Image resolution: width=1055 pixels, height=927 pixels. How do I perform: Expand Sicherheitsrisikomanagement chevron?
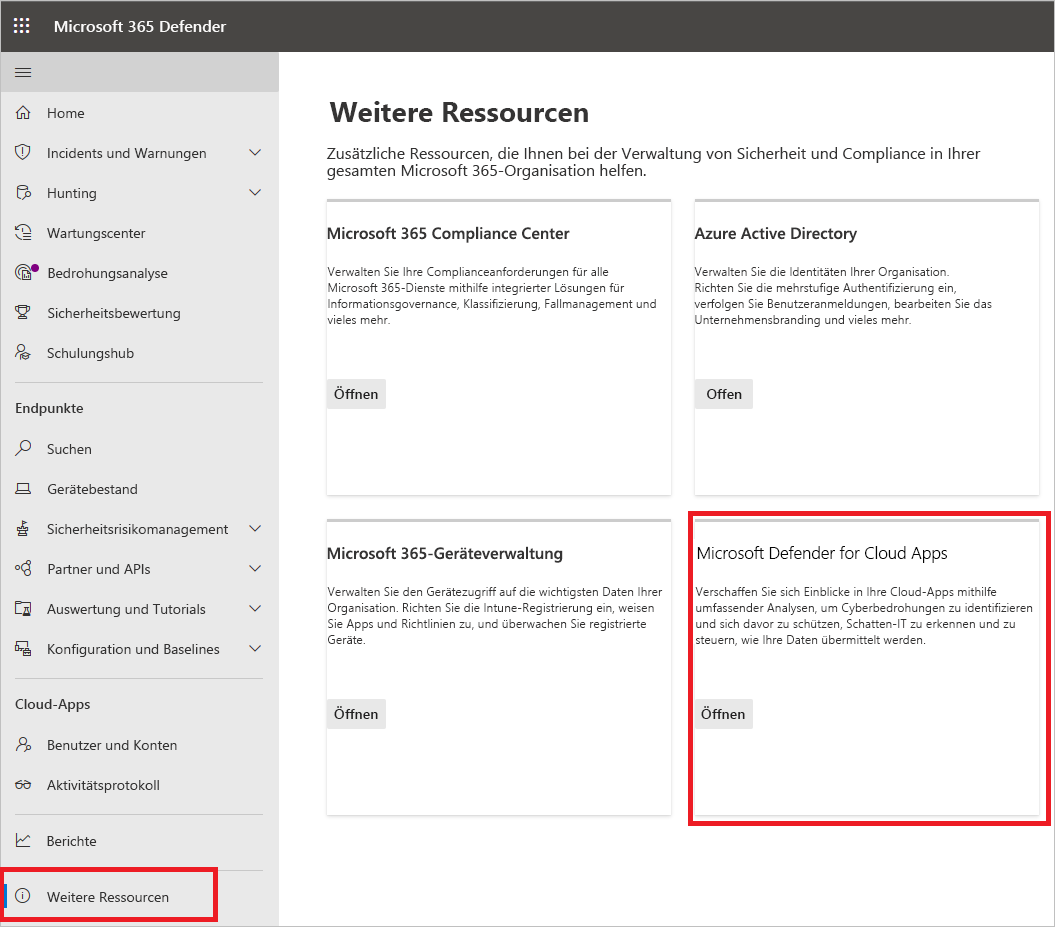[255, 529]
